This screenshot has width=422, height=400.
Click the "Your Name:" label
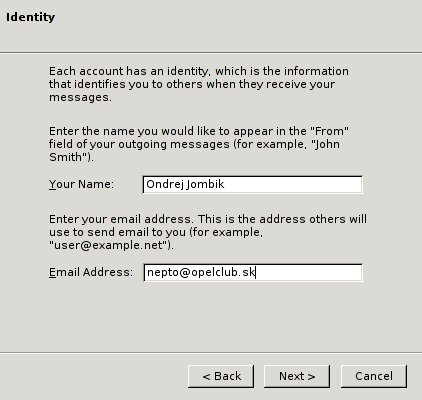click(x=81, y=184)
